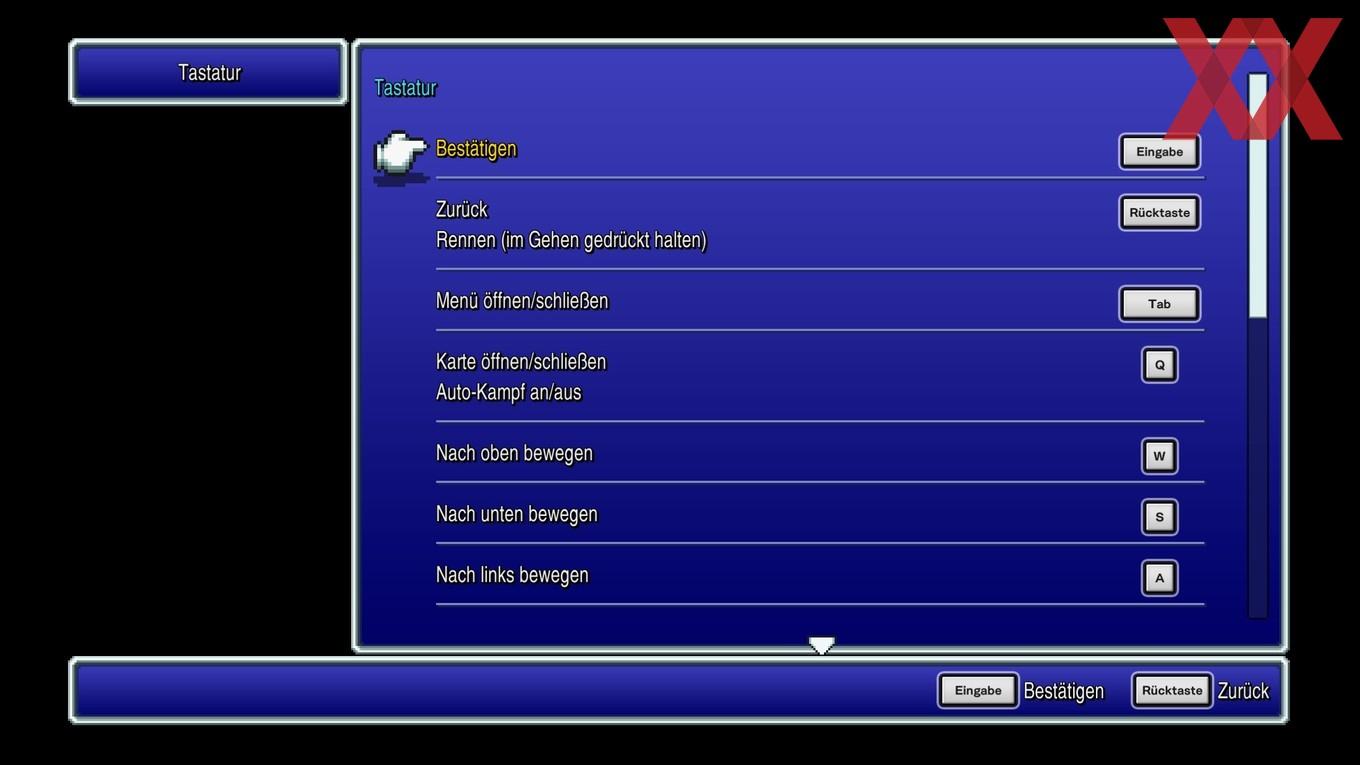Image resolution: width=1360 pixels, height=765 pixels.
Task: Click the scroll-down arrow below the list
Action: click(x=821, y=645)
